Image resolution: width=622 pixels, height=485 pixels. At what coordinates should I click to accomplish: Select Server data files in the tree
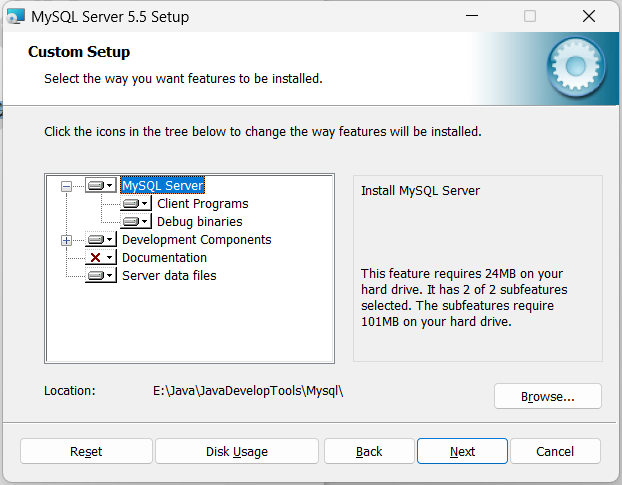169,276
